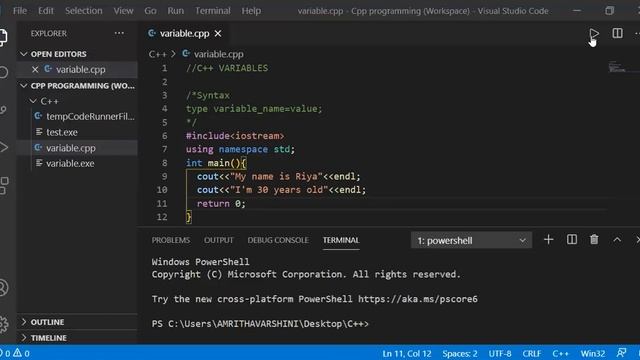Screen dimensions: 640x360
Task: Collapse the CPP Programming workspace section
Action: (77, 86)
